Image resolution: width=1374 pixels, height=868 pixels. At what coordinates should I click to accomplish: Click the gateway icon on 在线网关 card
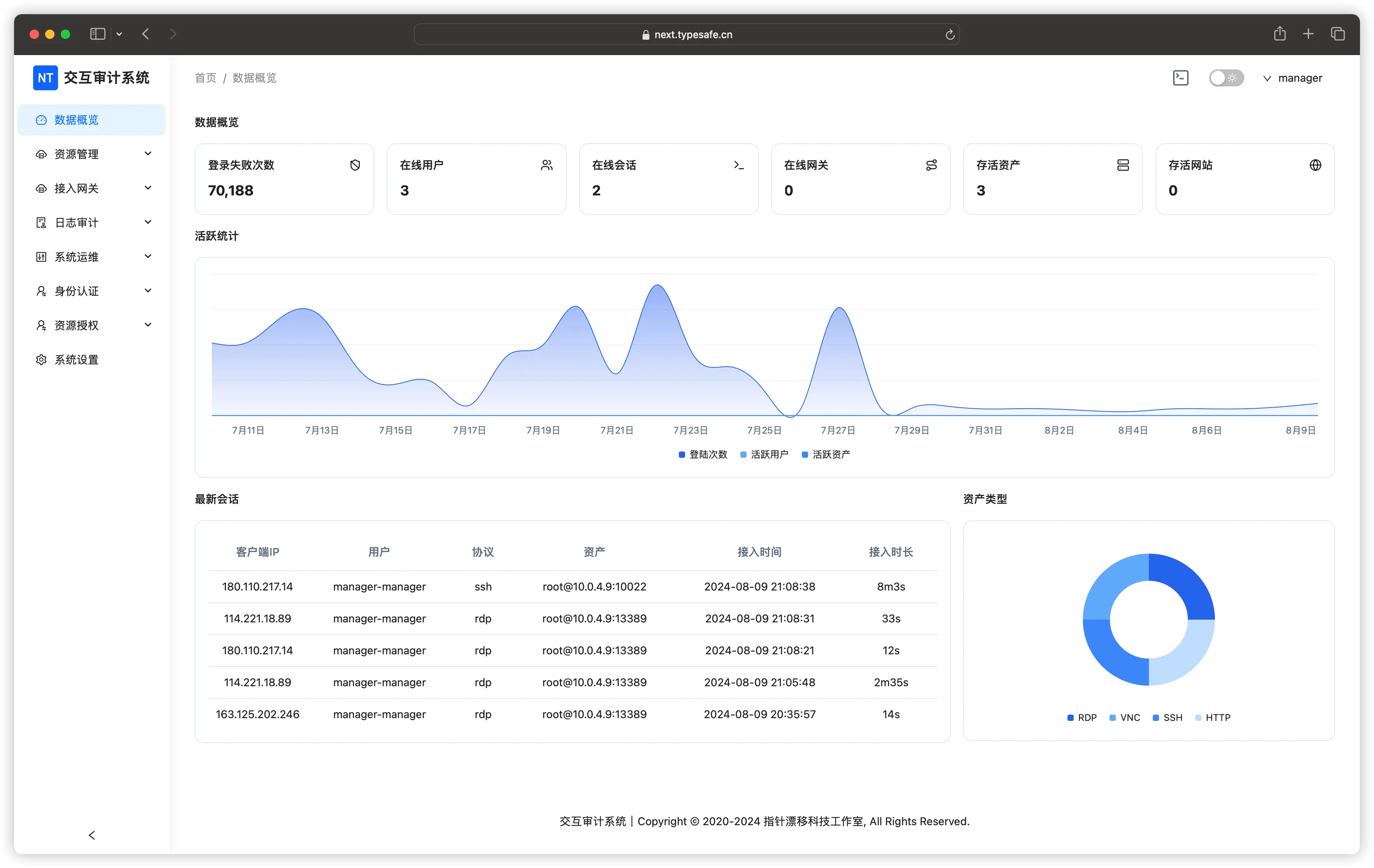[x=931, y=165]
